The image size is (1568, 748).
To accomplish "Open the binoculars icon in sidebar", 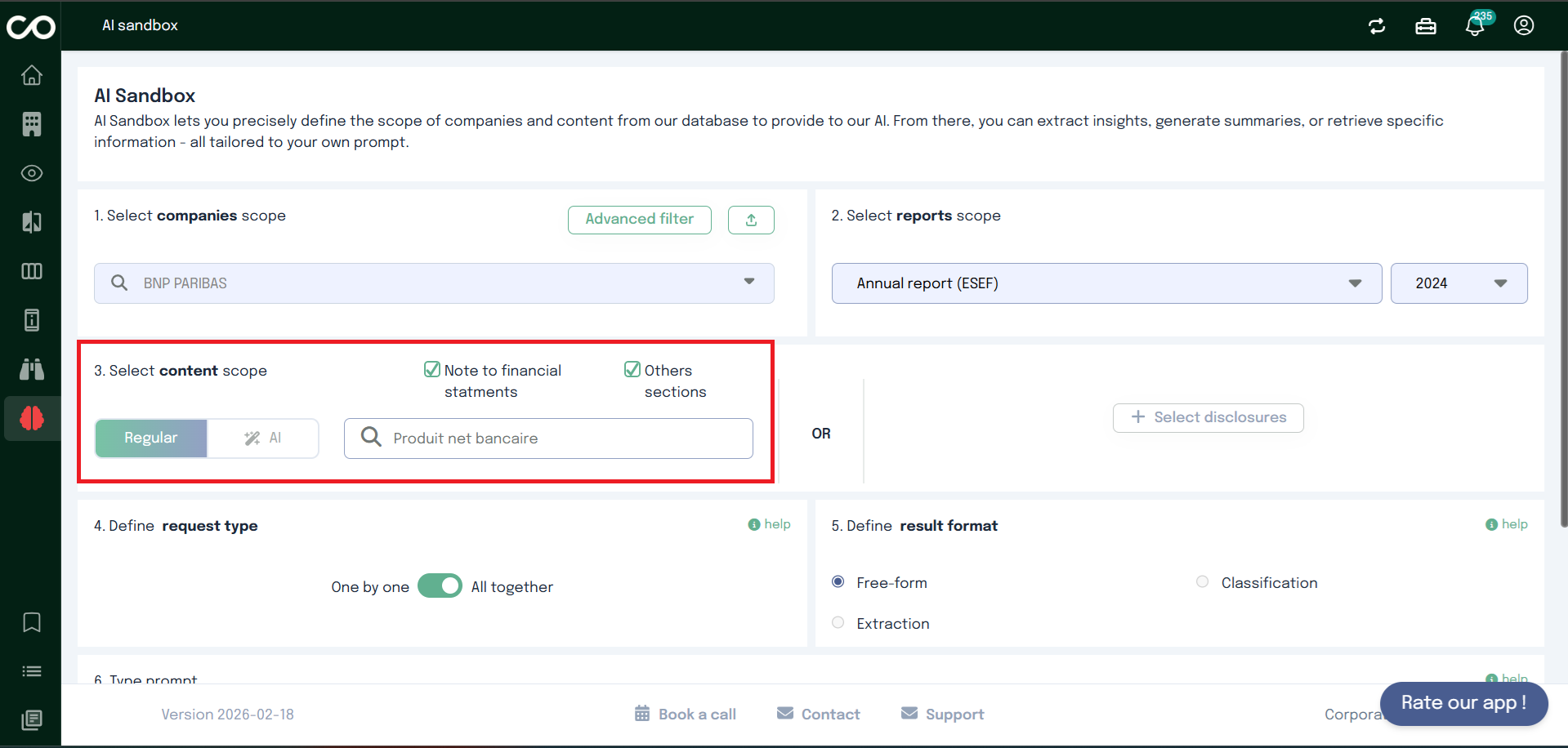I will click(x=32, y=369).
